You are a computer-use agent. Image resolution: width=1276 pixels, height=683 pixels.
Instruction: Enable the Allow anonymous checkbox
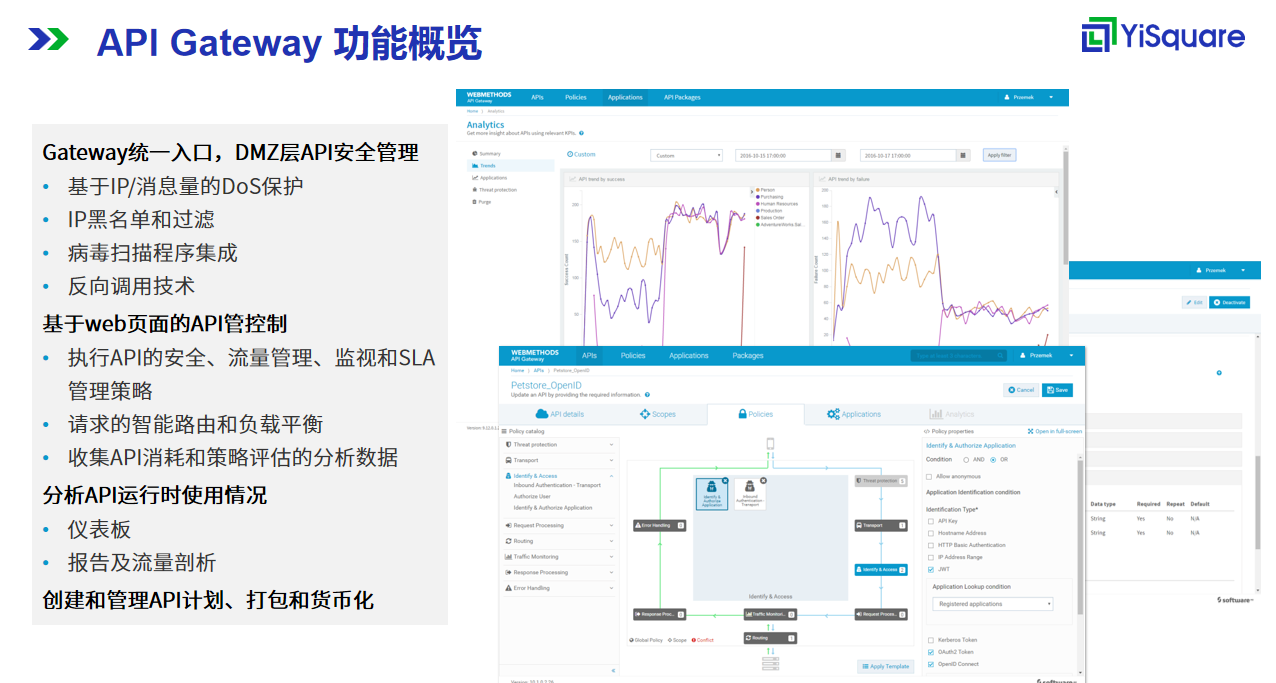pos(930,477)
